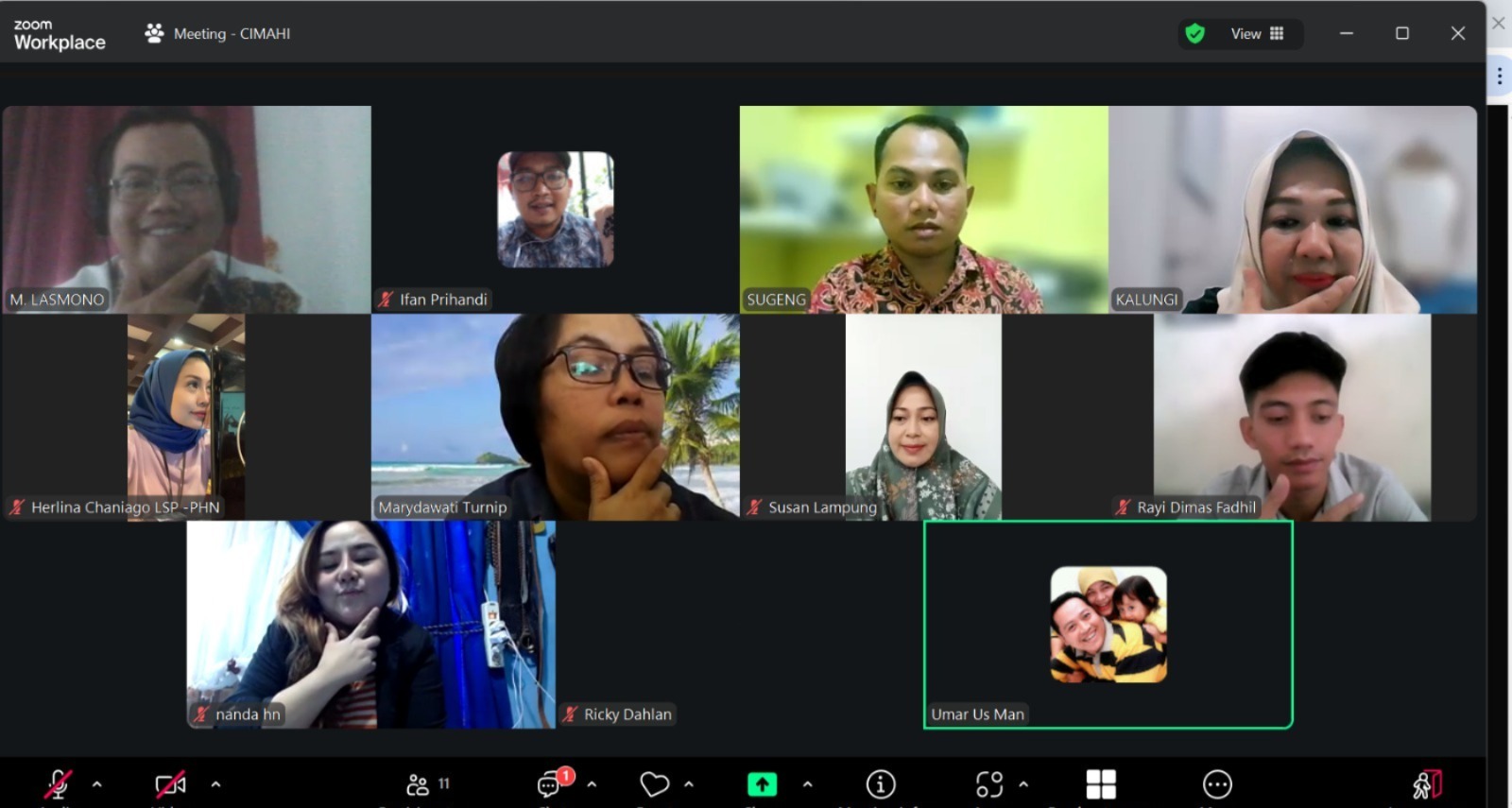Screen dimensions: 1512x808
Task: Open the View layout menu
Action: 1257,34
